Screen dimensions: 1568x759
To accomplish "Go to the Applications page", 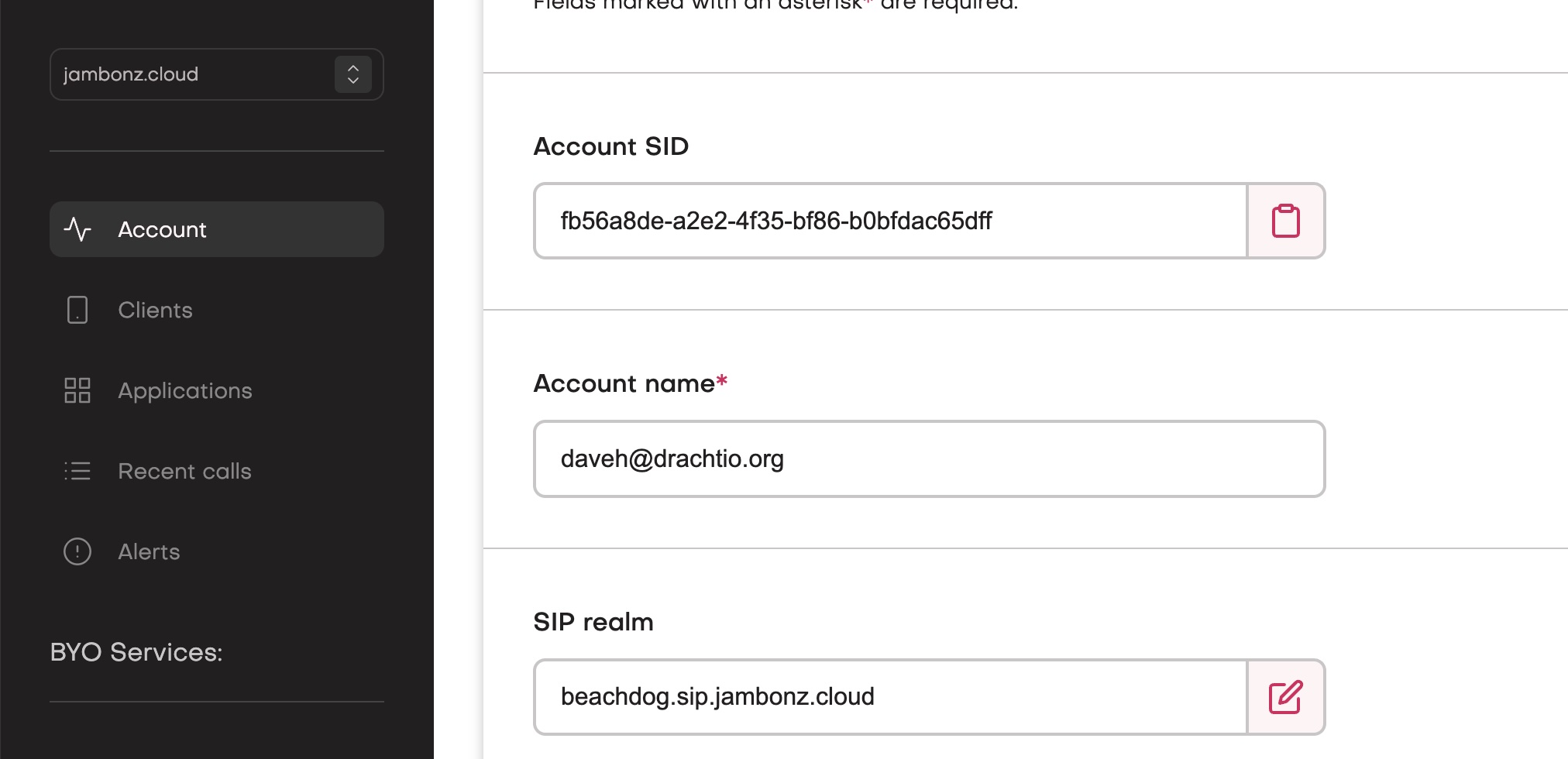I will (x=185, y=391).
